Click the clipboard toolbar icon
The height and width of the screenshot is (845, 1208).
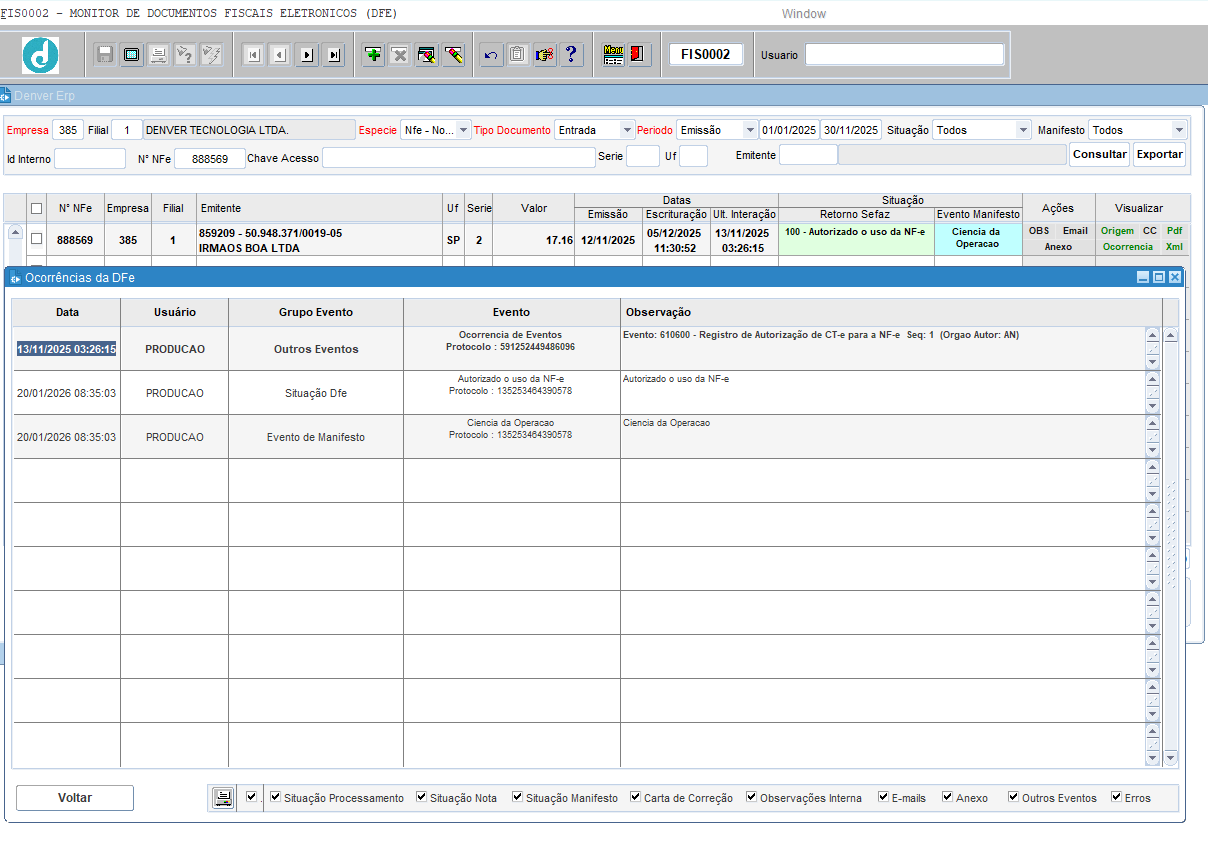(x=517, y=54)
